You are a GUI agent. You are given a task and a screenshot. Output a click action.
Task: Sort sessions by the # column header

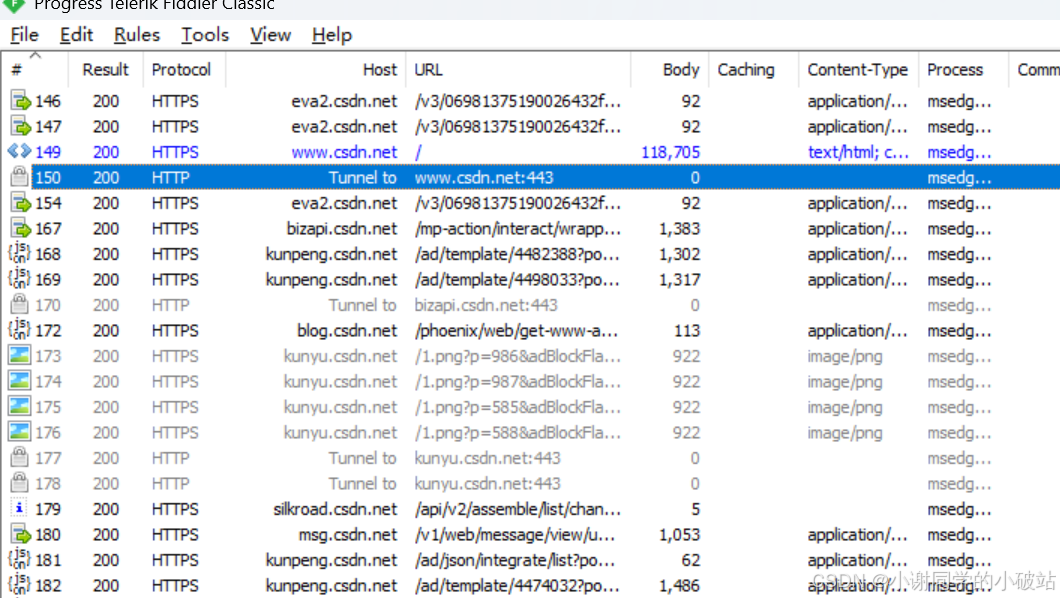pos(35,70)
